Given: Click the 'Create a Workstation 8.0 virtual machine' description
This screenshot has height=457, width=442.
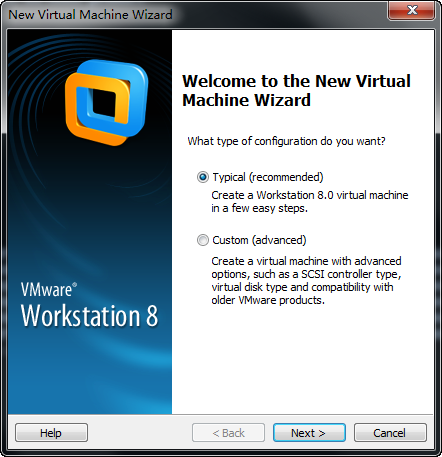Looking at the screenshot, I should pyautogui.click(x=310, y=201).
